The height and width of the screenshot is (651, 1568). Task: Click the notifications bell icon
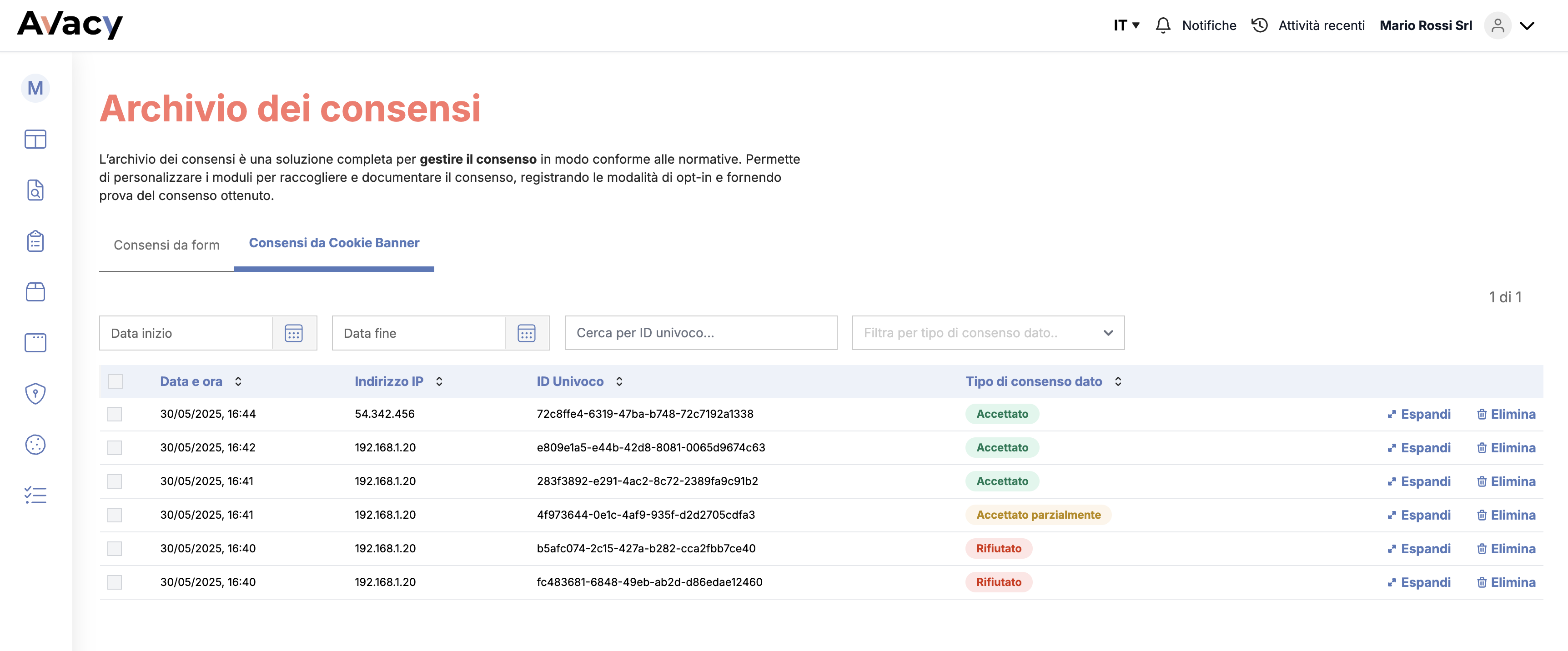[x=1163, y=25]
